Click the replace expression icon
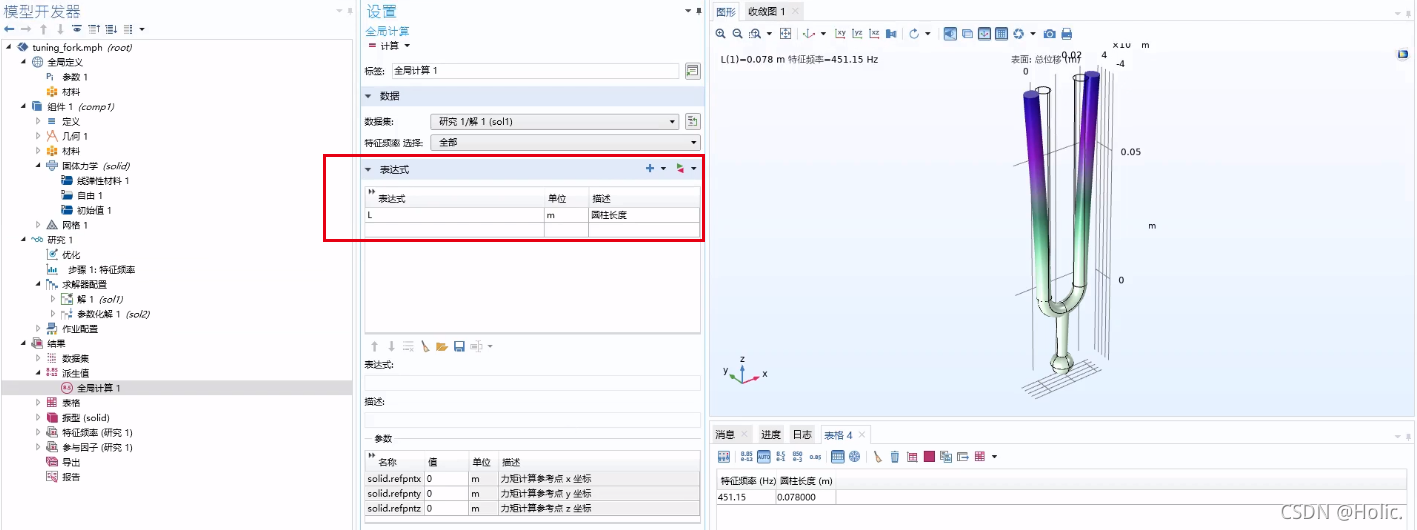 tap(681, 169)
